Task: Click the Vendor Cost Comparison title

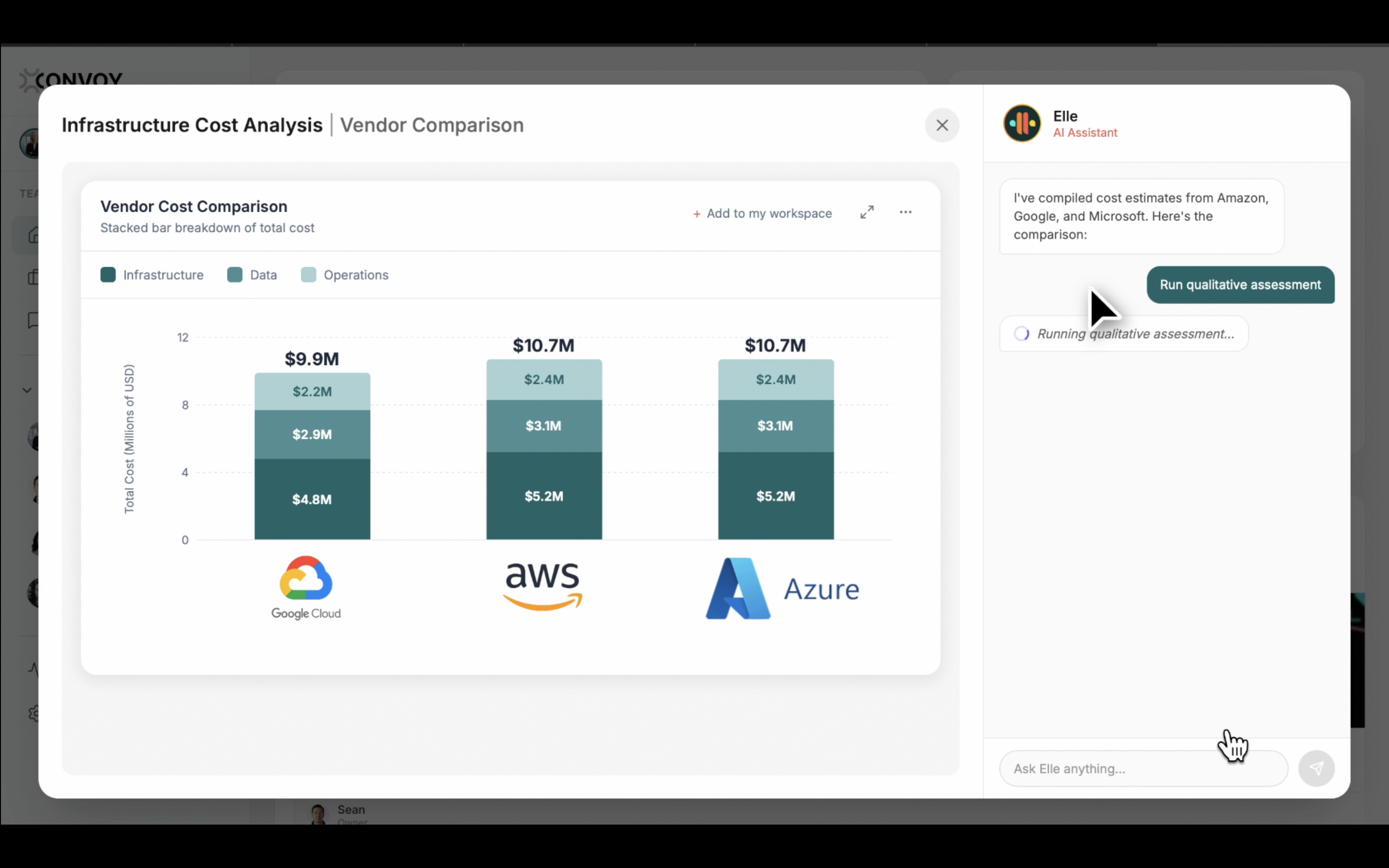Action: click(194, 207)
